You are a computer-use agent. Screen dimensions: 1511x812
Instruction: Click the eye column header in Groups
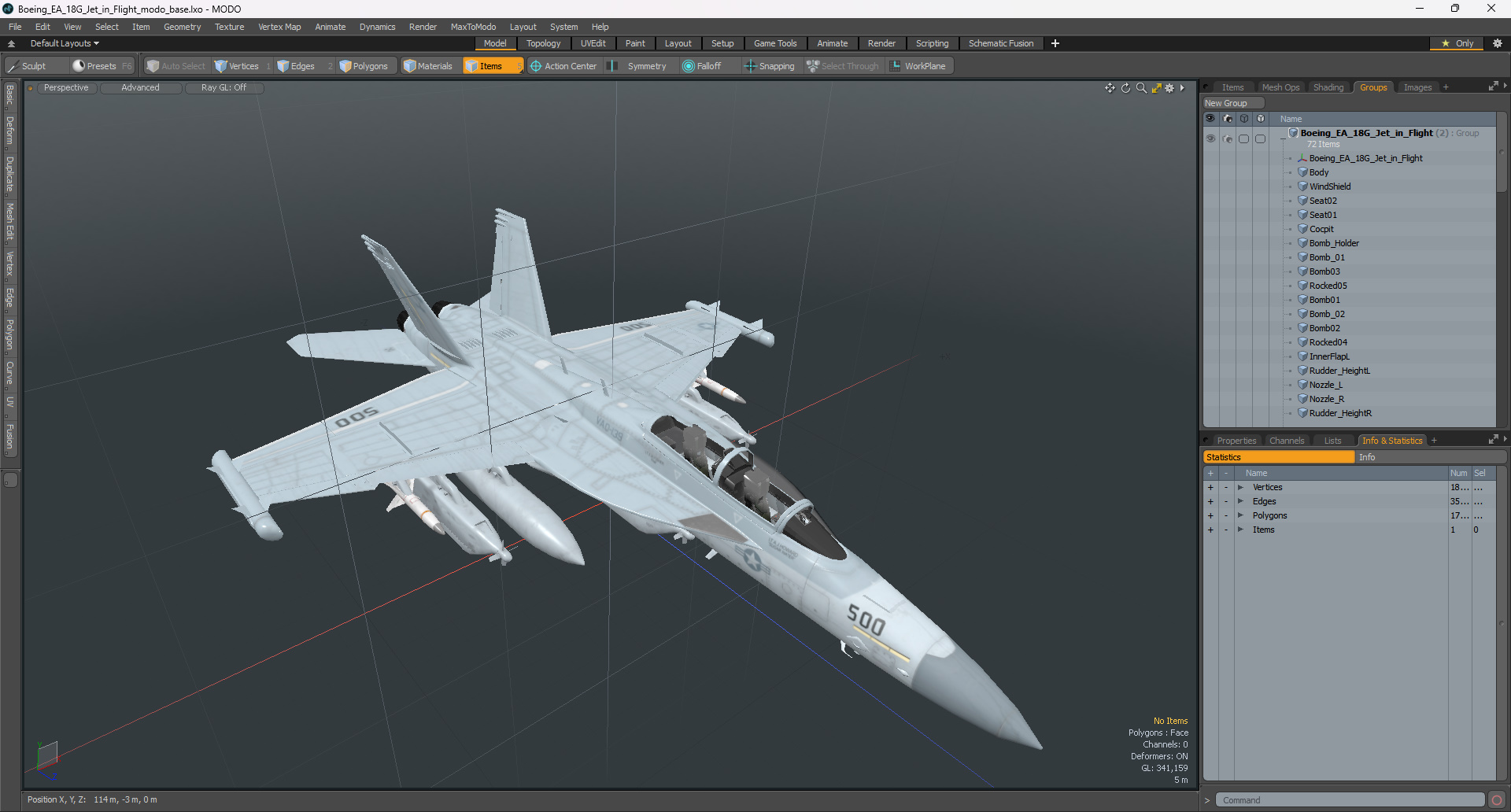pyautogui.click(x=1210, y=119)
